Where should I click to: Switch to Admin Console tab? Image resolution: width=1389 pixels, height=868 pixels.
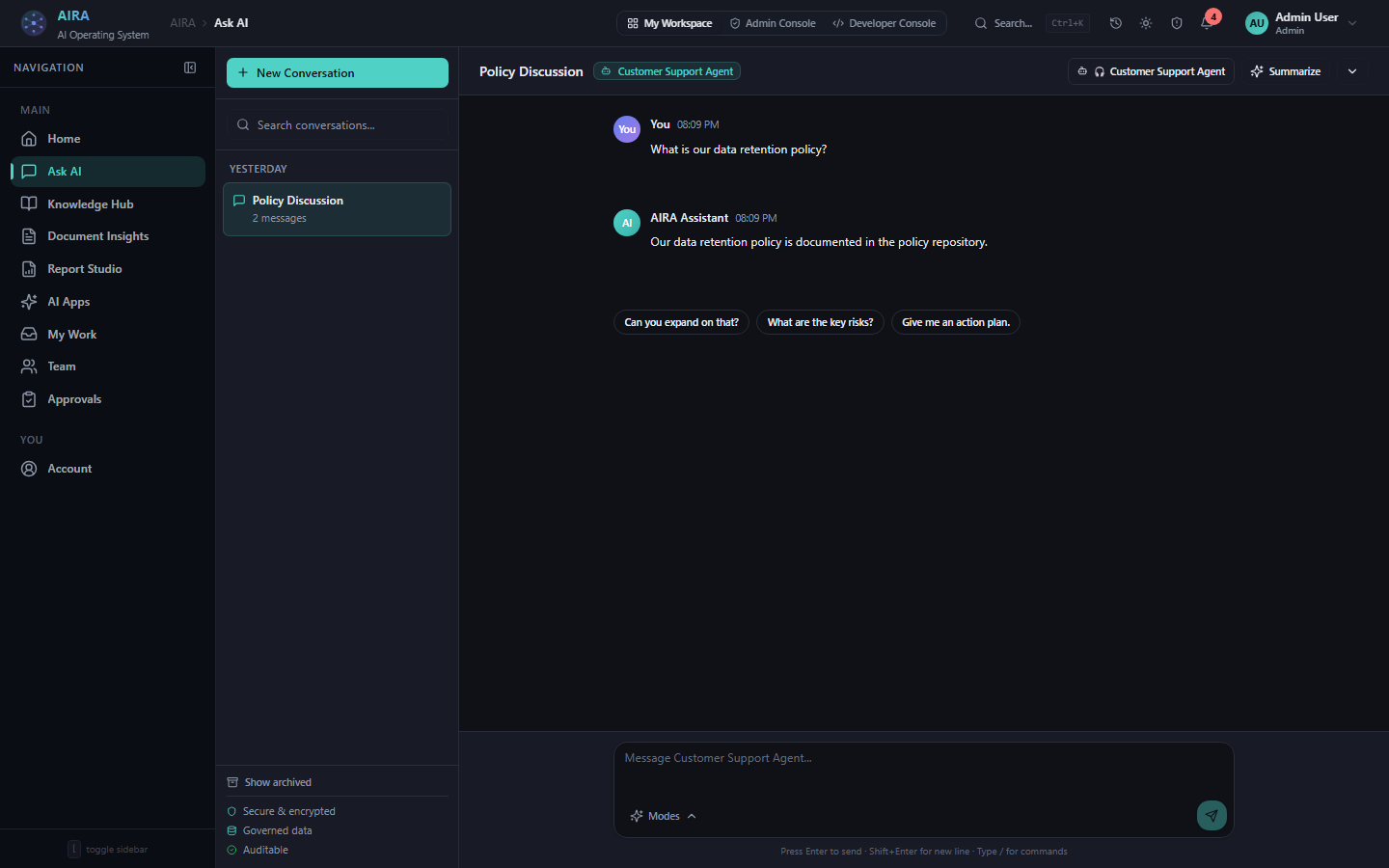tap(773, 23)
